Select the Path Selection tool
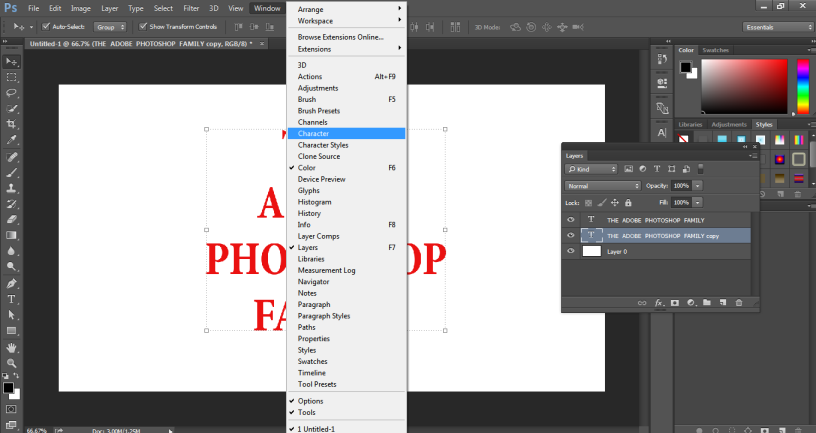Viewport: 816px width, 433px height. 11,315
